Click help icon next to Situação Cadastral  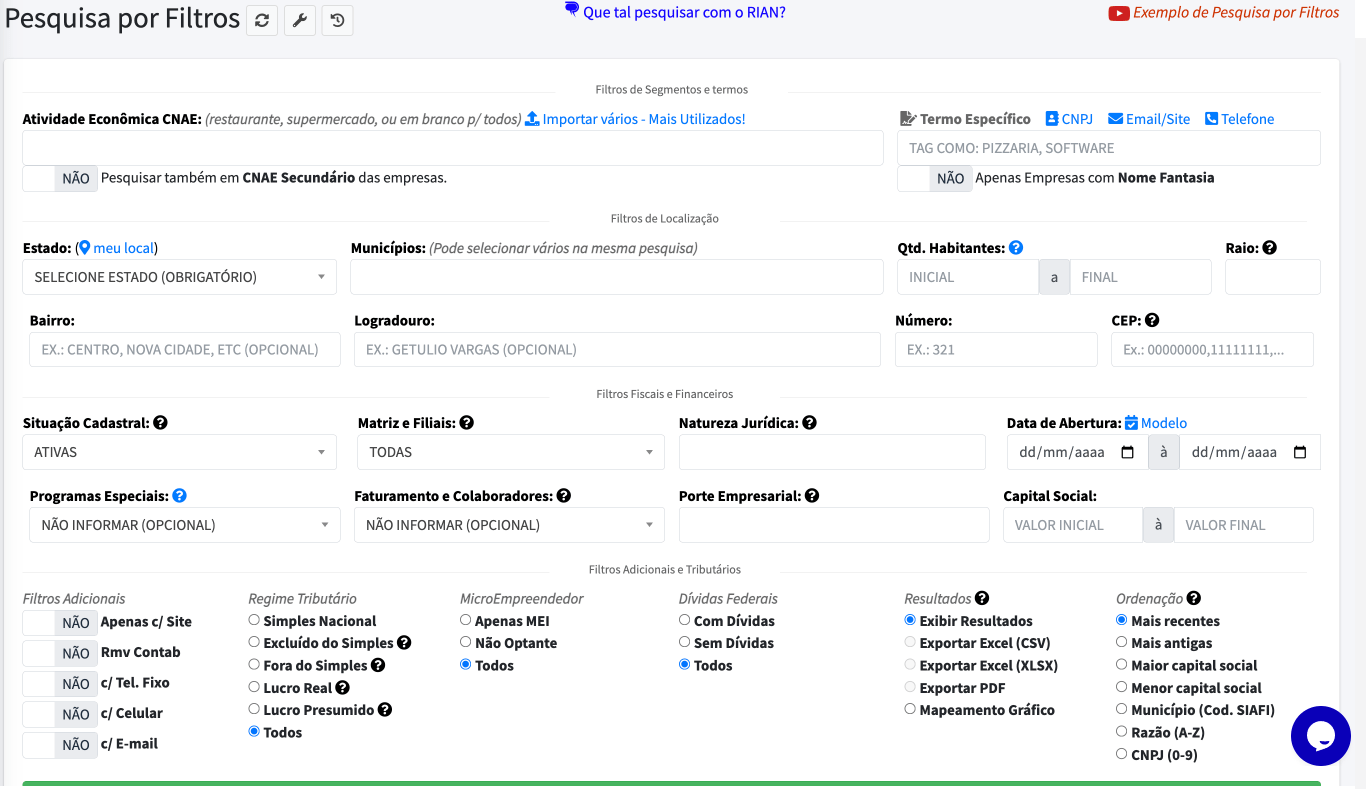[x=161, y=423]
